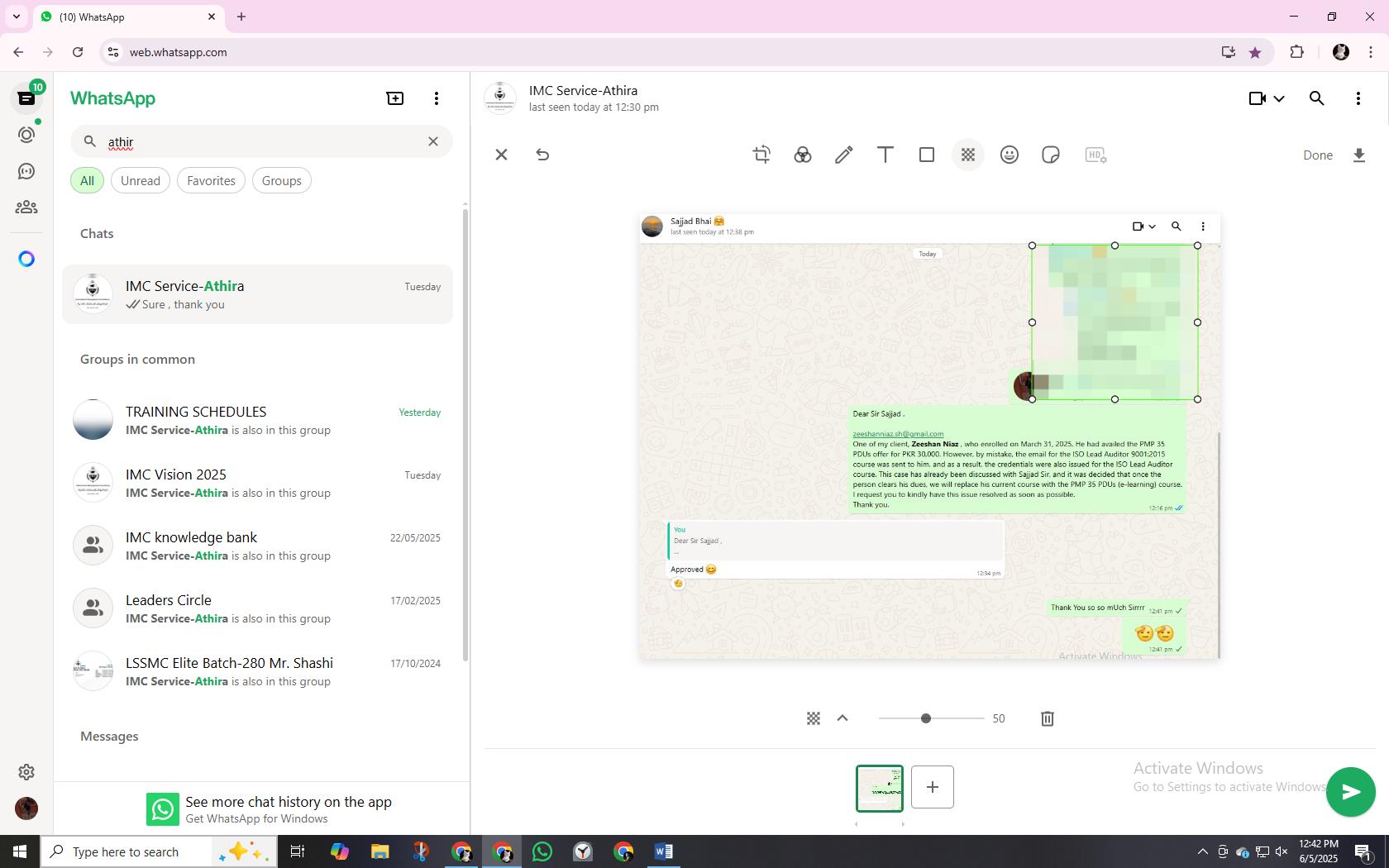Image resolution: width=1389 pixels, height=868 pixels.
Task: Open Channels in left rail
Action: pyautogui.click(x=26, y=171)
